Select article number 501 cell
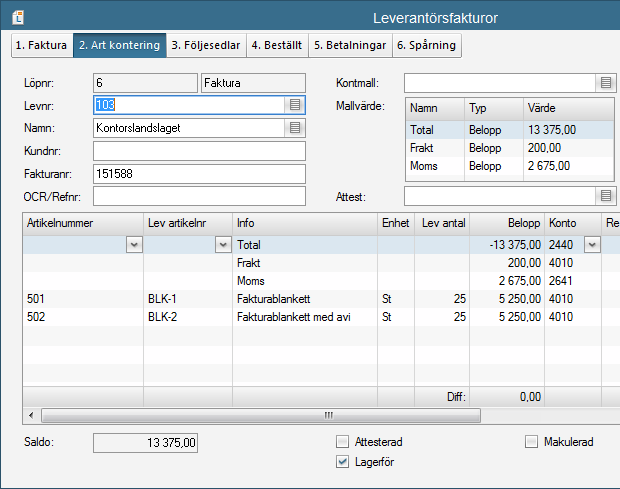Screen dimensions: 620x489 point(83,299)
